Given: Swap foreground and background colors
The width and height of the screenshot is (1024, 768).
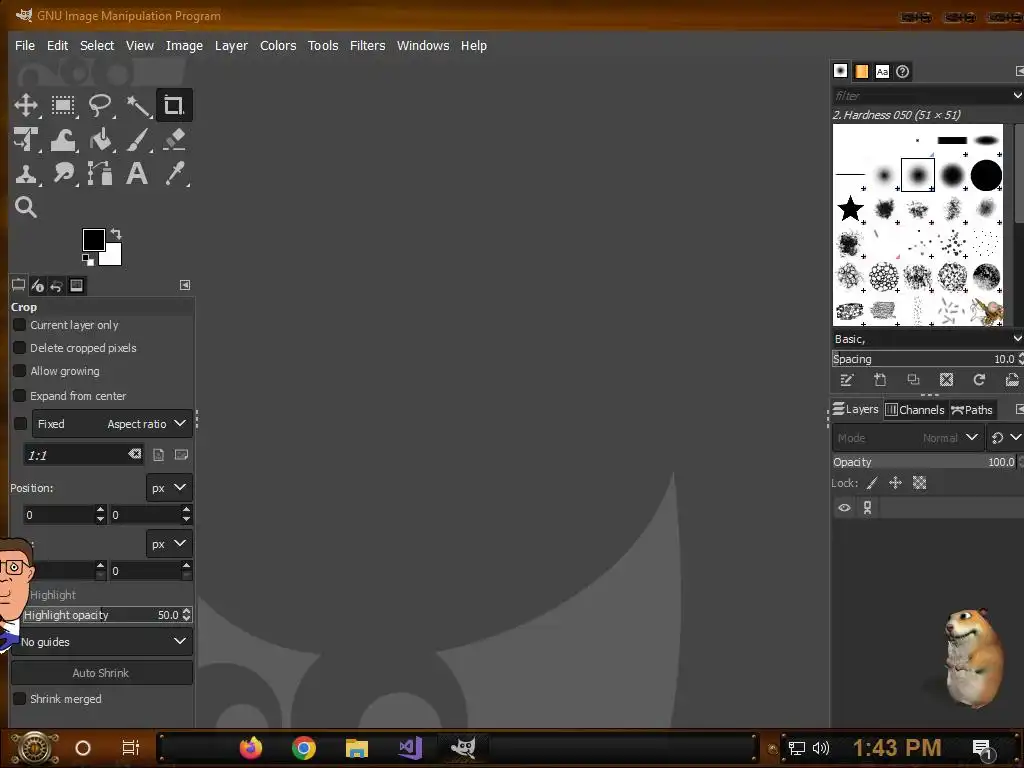Looking at the screenshot, I should [116, 234].
